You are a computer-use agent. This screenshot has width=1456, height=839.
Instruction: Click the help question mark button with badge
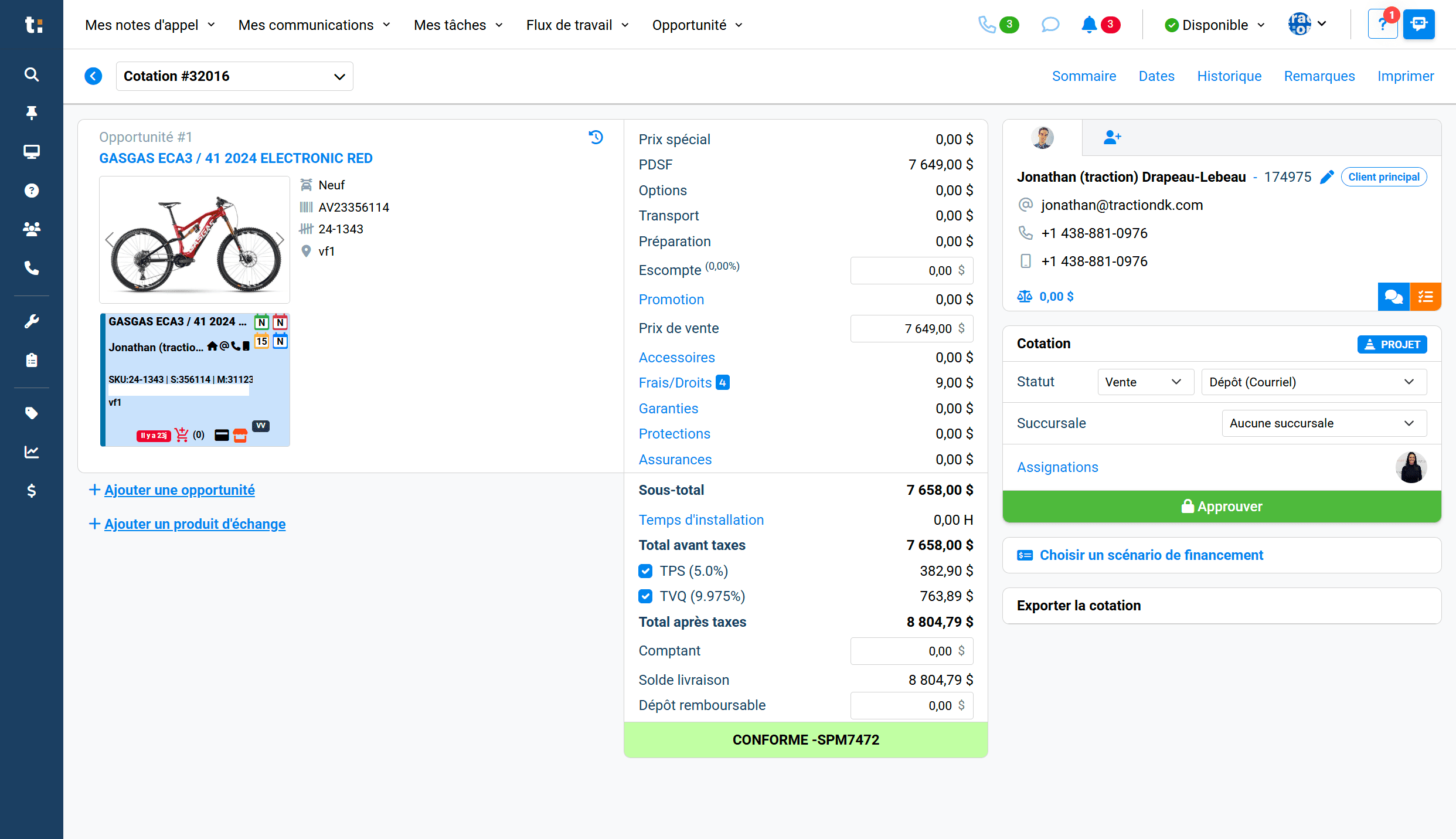(x=1383, y=24)
